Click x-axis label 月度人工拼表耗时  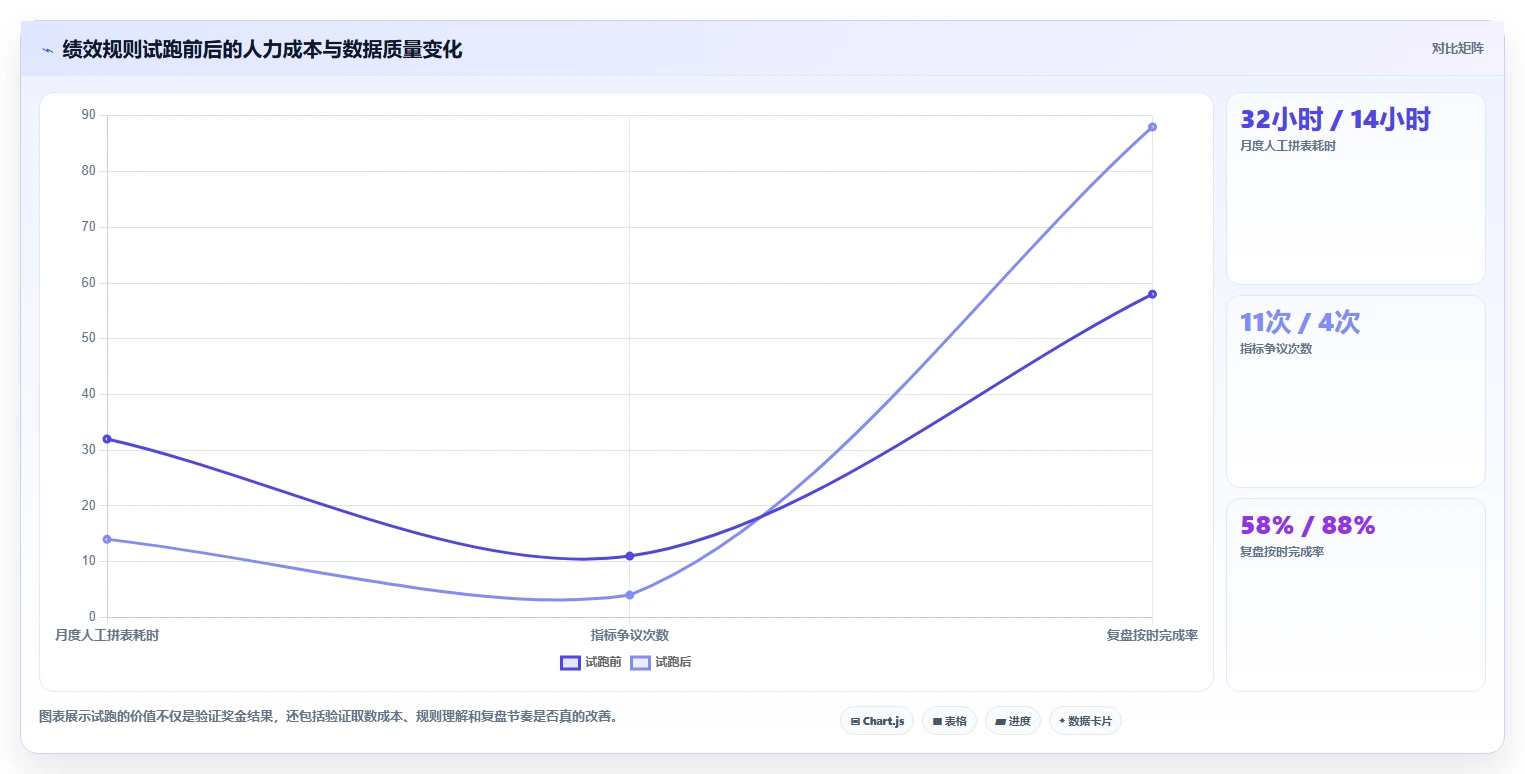tap(107, 635)
